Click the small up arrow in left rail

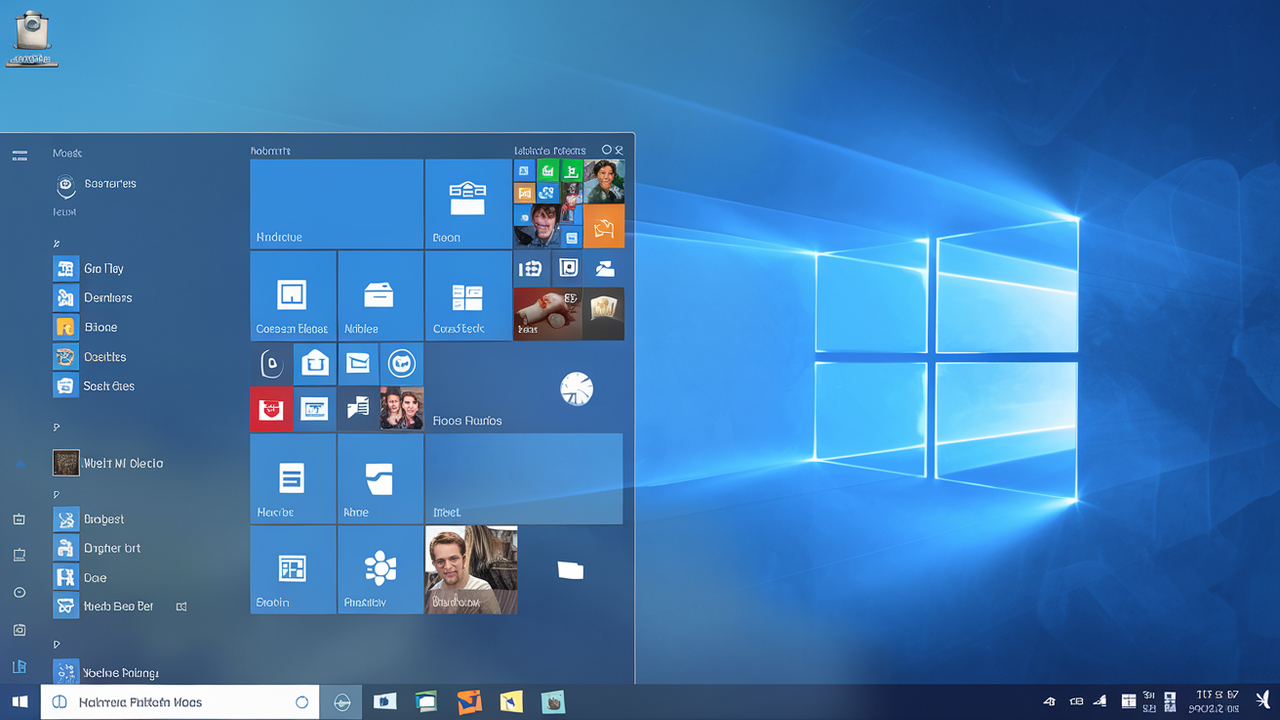pyautogui.click(x=19, y=464)
